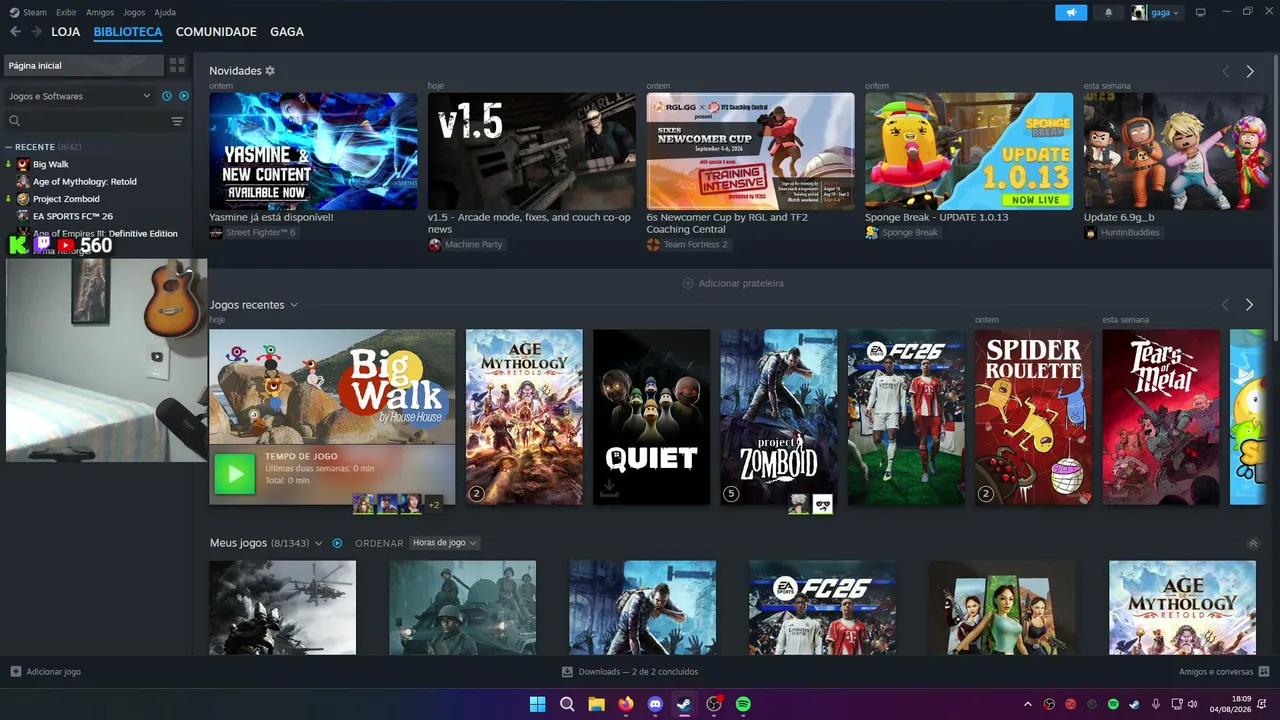Select Age of Mythology: Retold in sidebar
Image resolution: width=1280 pixels, height=720 pixels.
pyautogui.click(x=85, y=182)
